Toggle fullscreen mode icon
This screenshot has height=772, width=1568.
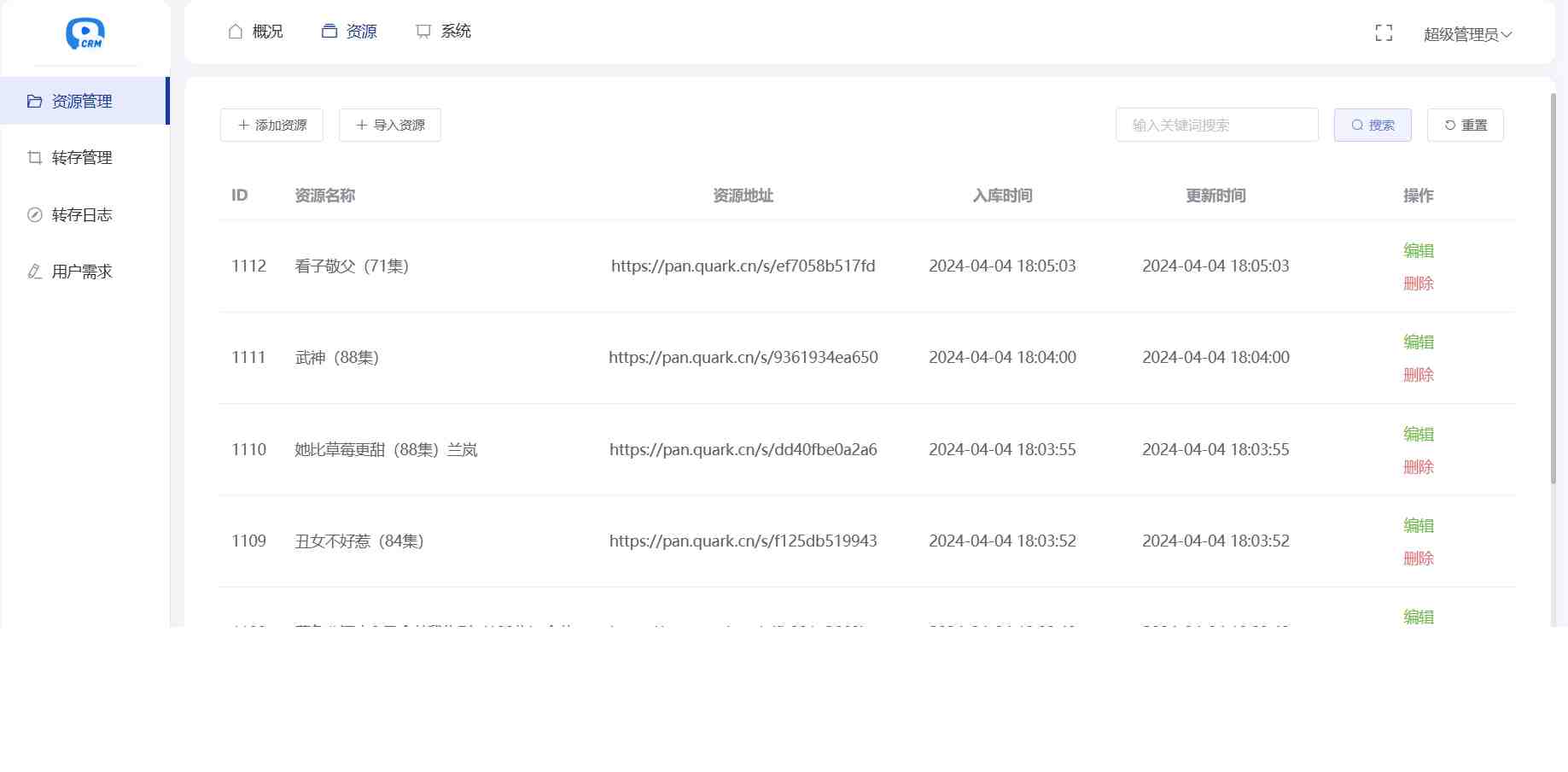(1384, 33)
